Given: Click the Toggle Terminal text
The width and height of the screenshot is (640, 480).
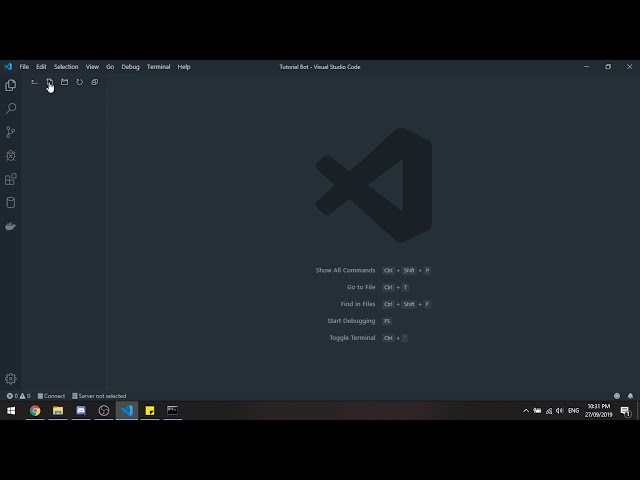Looking at the screenshot, I should 352,338.
